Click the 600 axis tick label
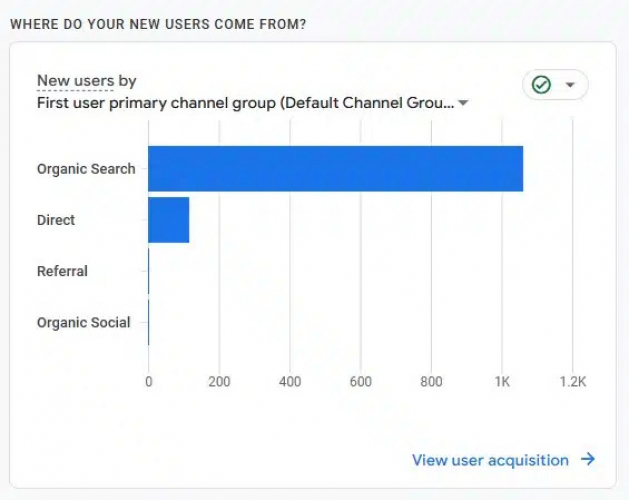 coord(361,381)
